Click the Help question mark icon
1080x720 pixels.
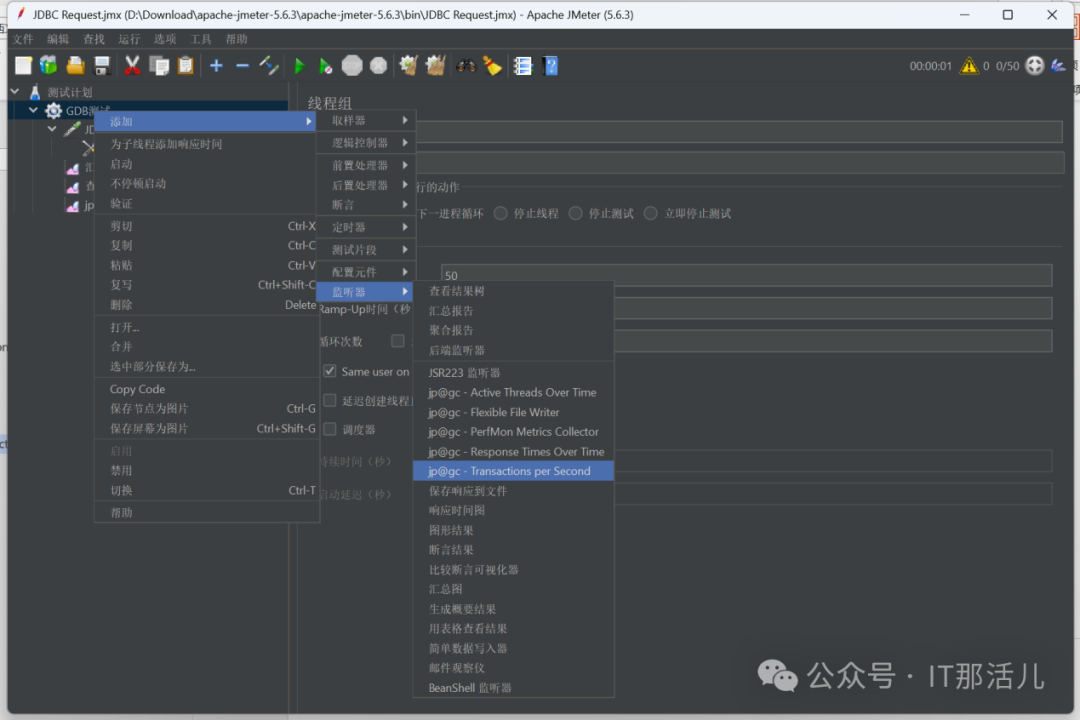(x=550, y=65)
